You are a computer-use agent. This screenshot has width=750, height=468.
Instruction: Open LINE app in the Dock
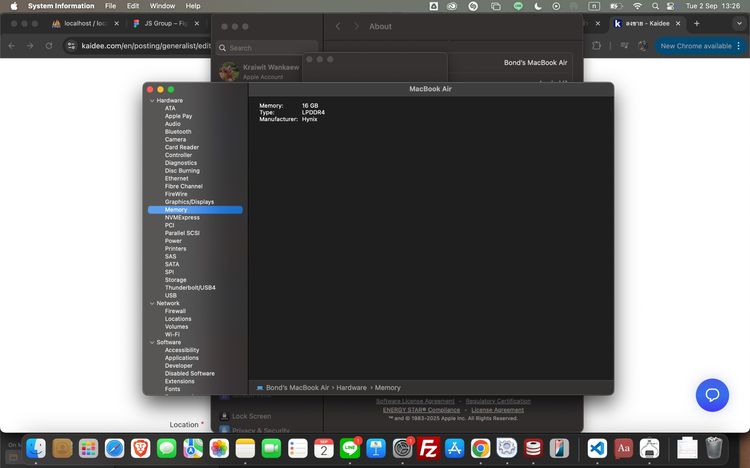[350, 448]
